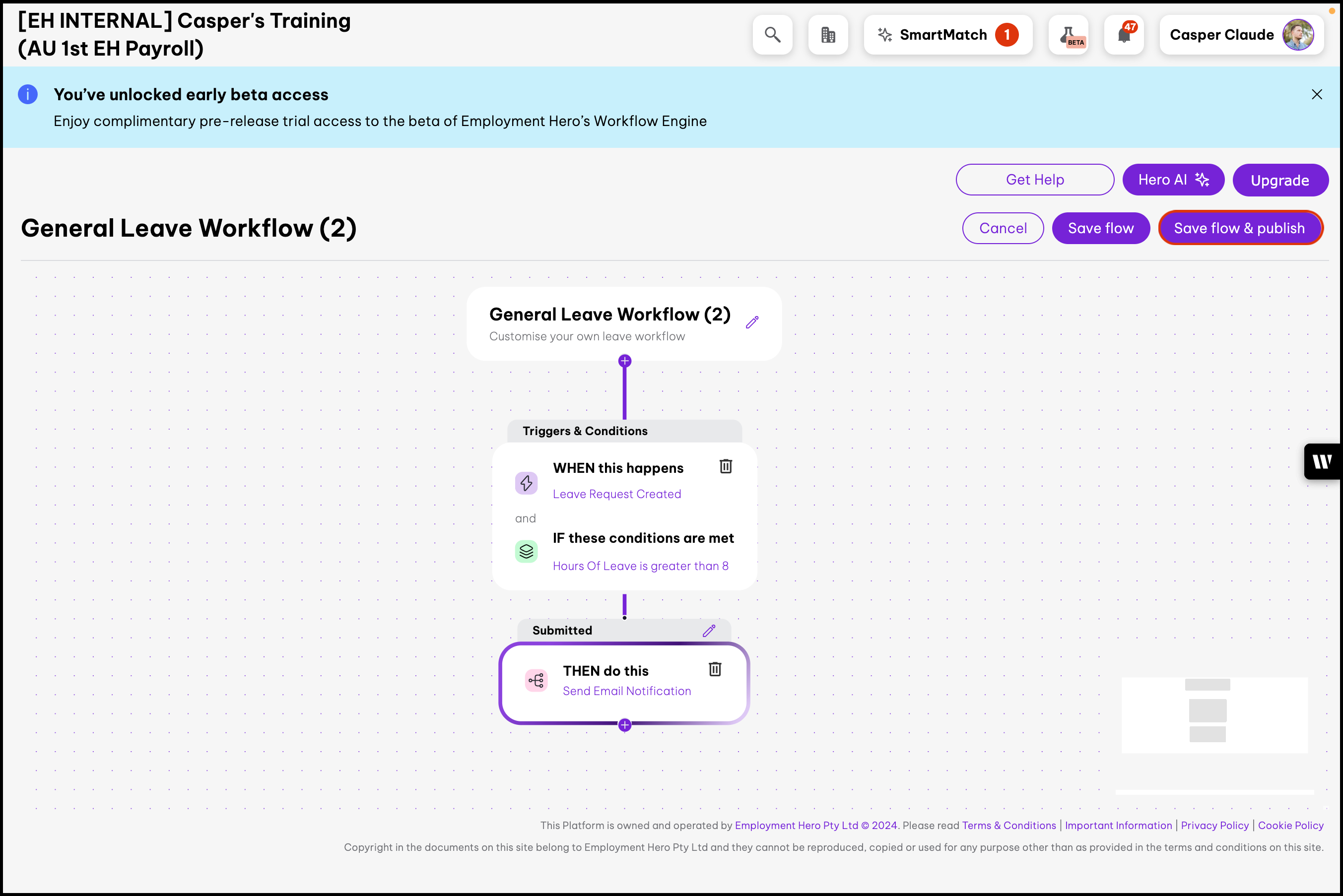Open the Hours Of Leave condition

pos(640,566)
